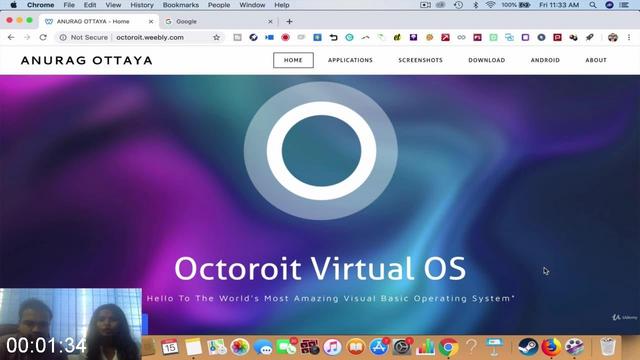The height and width of the screenshot is (360, 640).
Task: Open FaceTime in the Dock
Action: [x=287, y=347]
